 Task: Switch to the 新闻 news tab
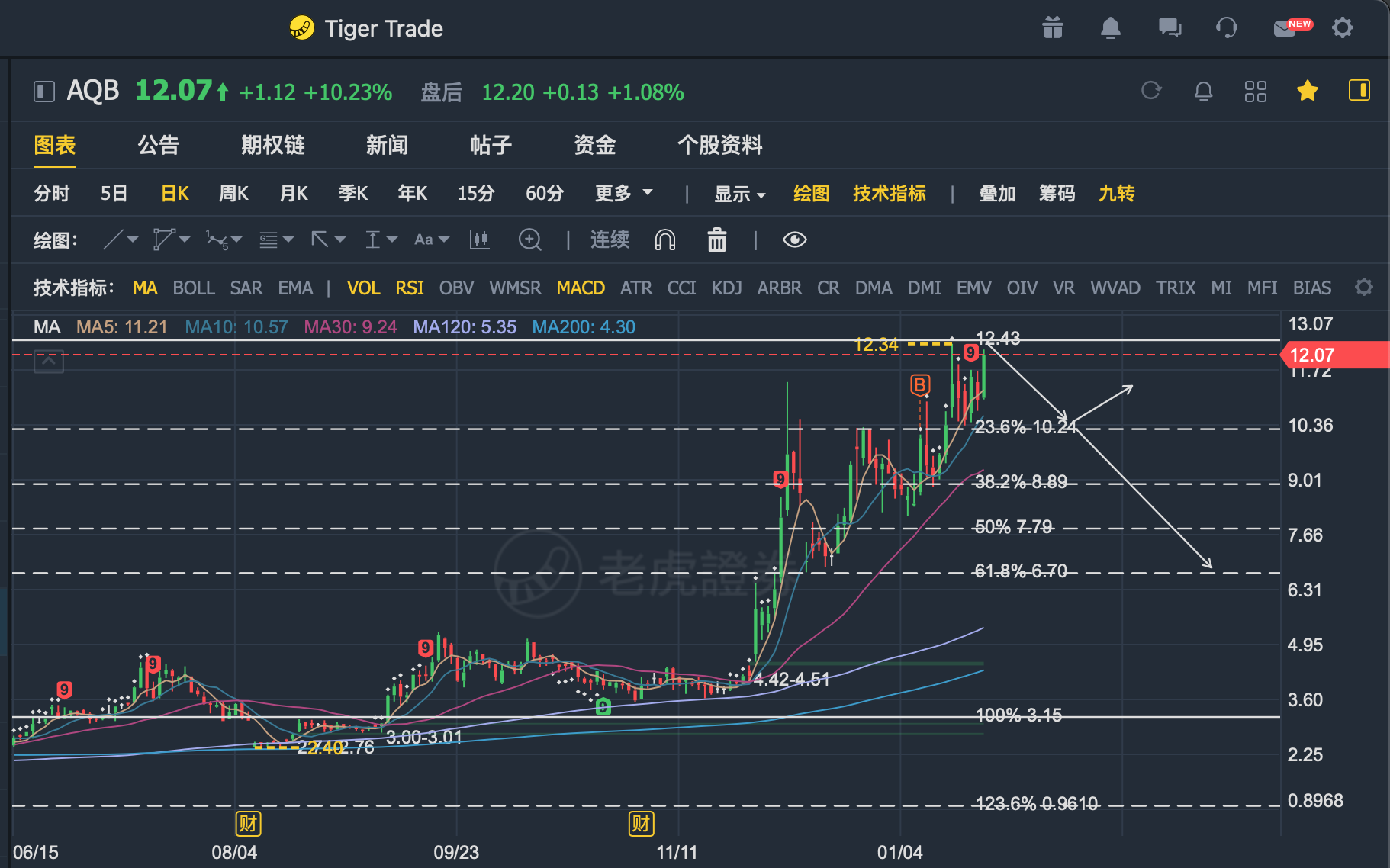tap(387, 145)
